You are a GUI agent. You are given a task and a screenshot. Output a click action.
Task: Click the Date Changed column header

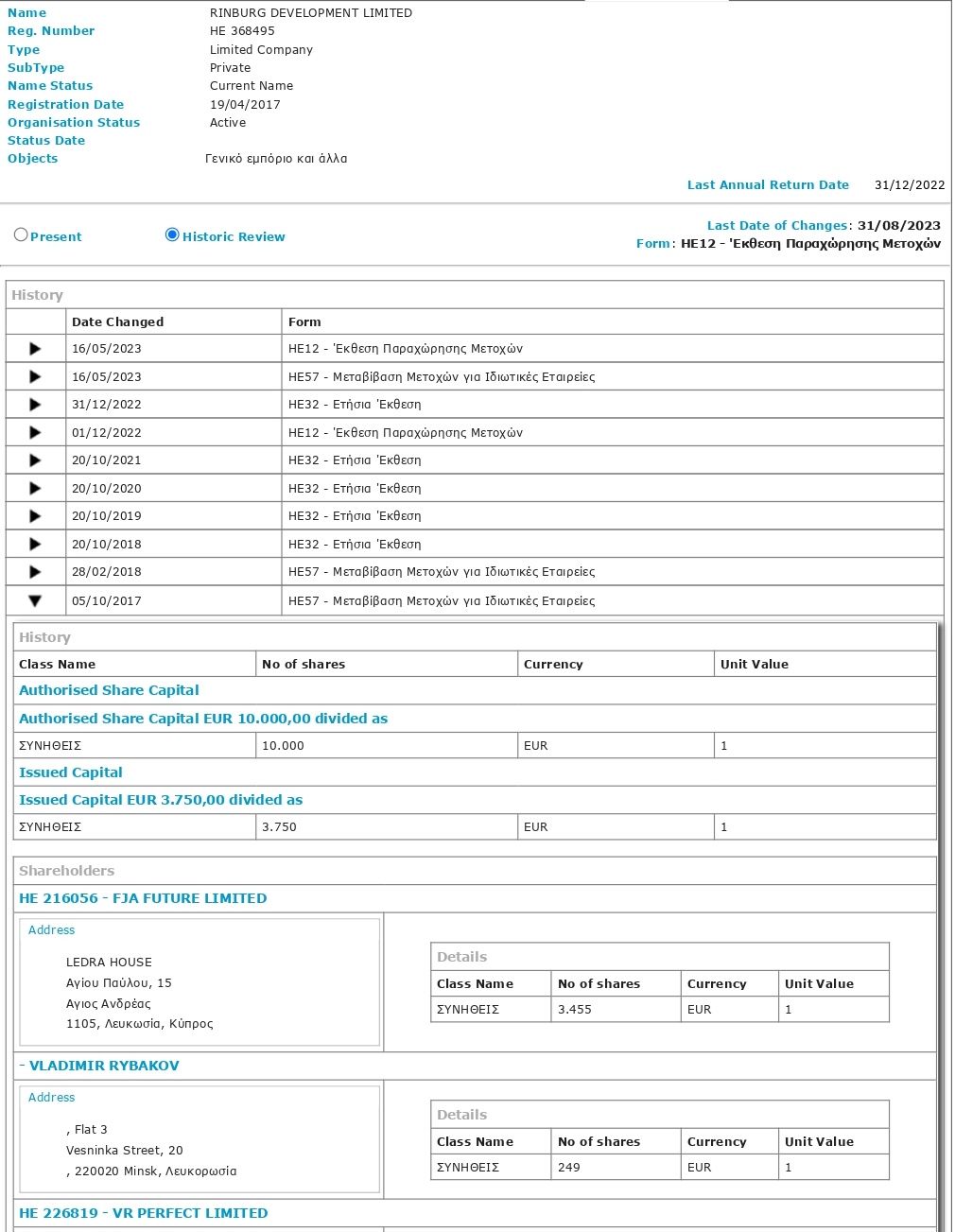(x=118, y=321)
